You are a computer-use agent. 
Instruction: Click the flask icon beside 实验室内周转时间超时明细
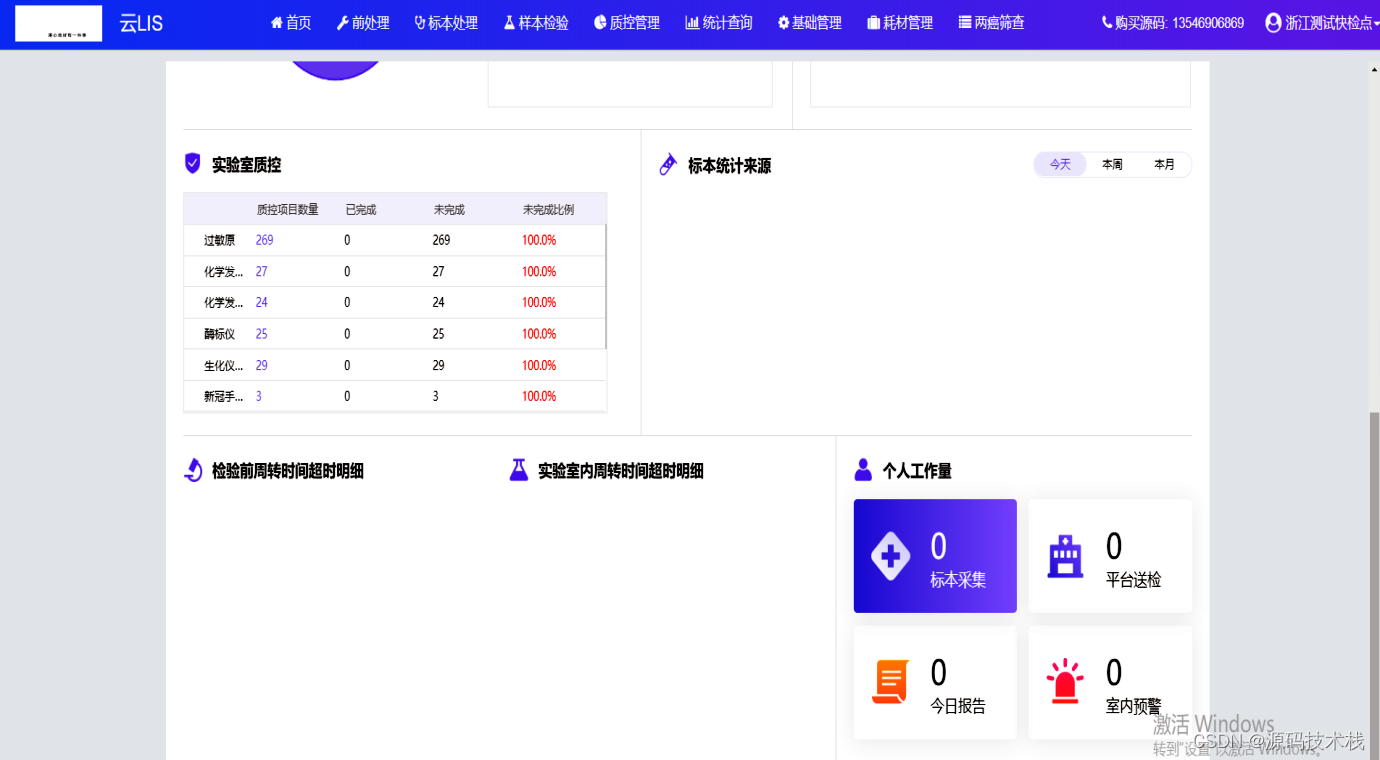(519, 469)
